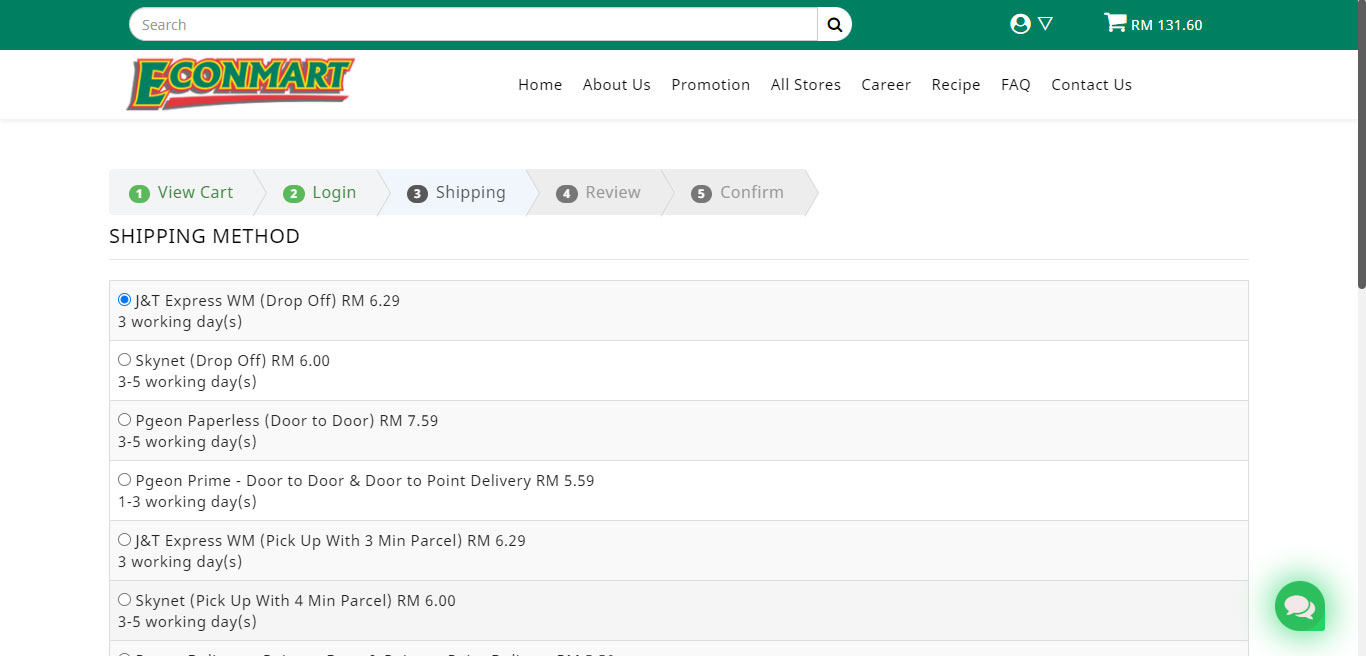Open the Career page
Image resolution: width=1366 pixels, height=656 pixels.
(x=886, y=85)
